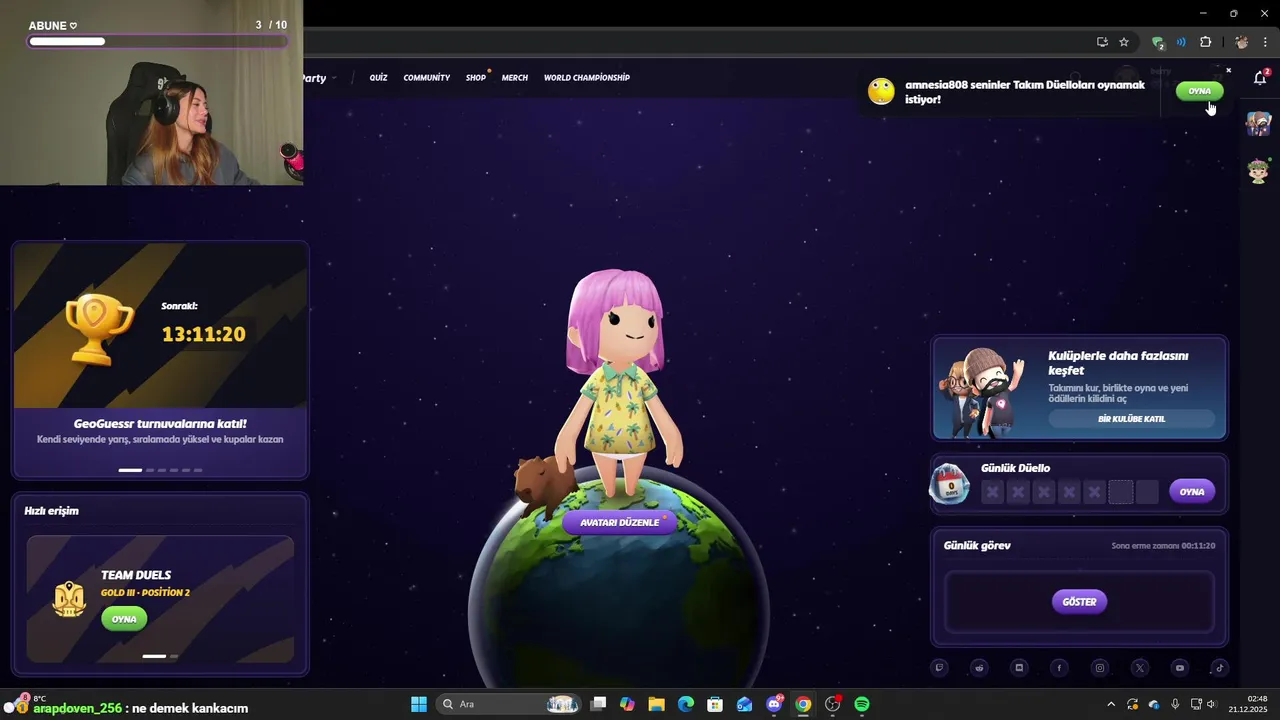Open the Instagram social link icon
The width and height of the screenshot is (1280, 720).
point(1100,668)
